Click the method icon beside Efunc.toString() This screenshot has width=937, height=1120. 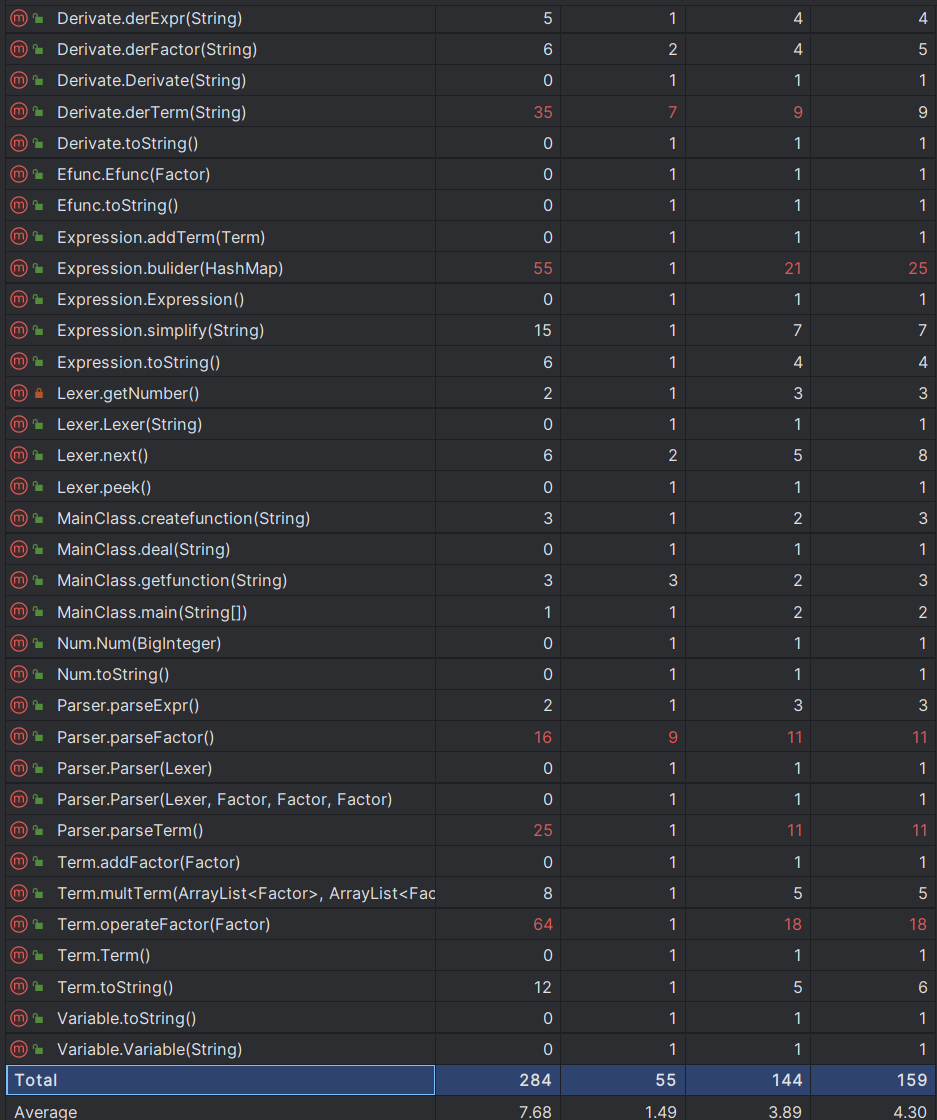point(19,205)
